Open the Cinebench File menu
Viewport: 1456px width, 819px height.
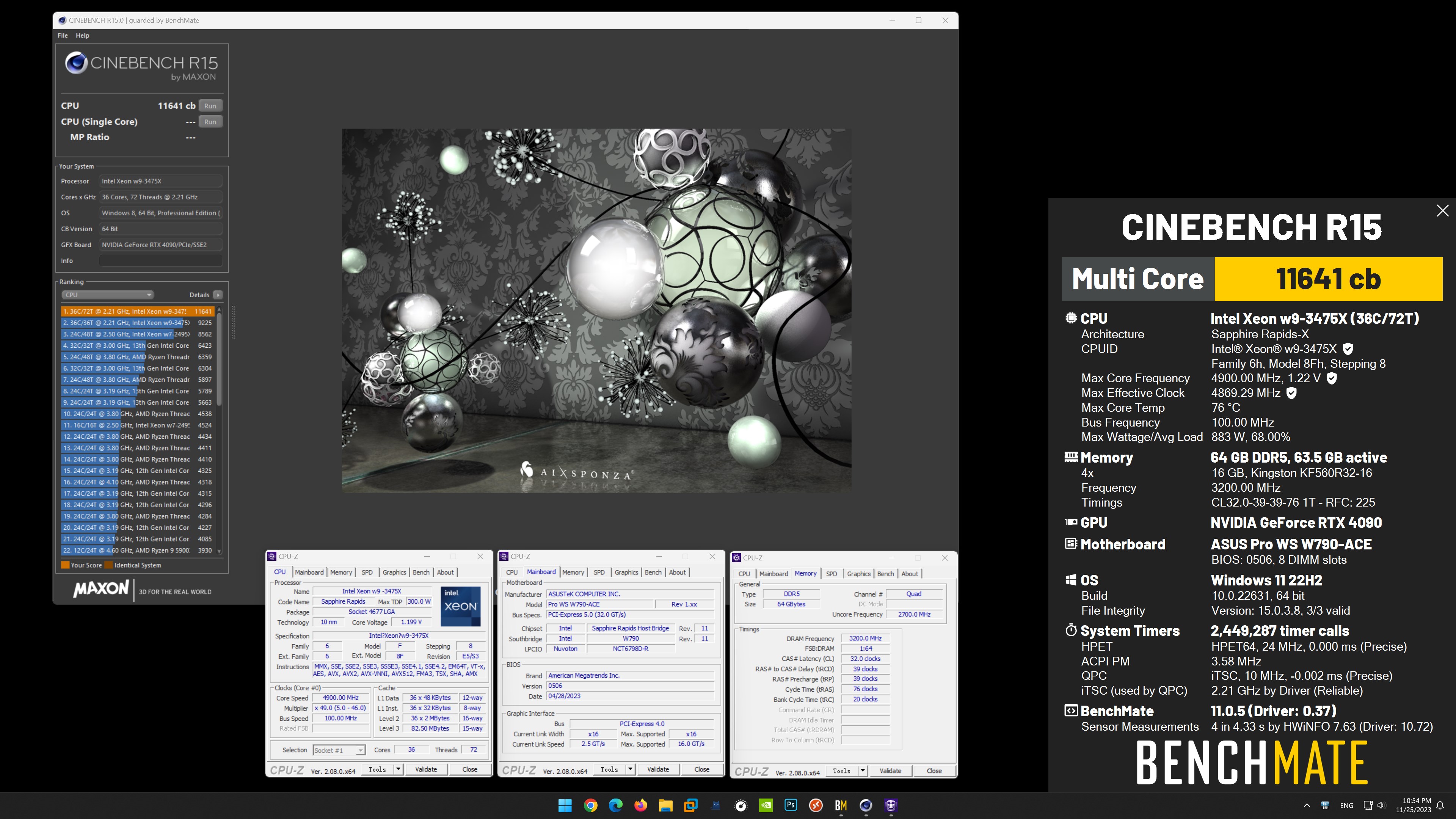pos(62,36)
